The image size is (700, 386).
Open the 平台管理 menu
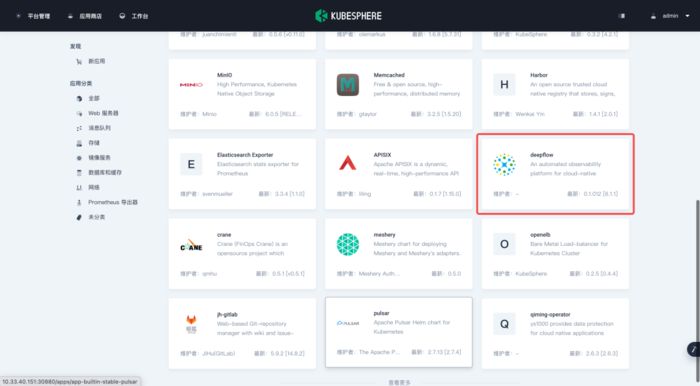tap(33, 16)
